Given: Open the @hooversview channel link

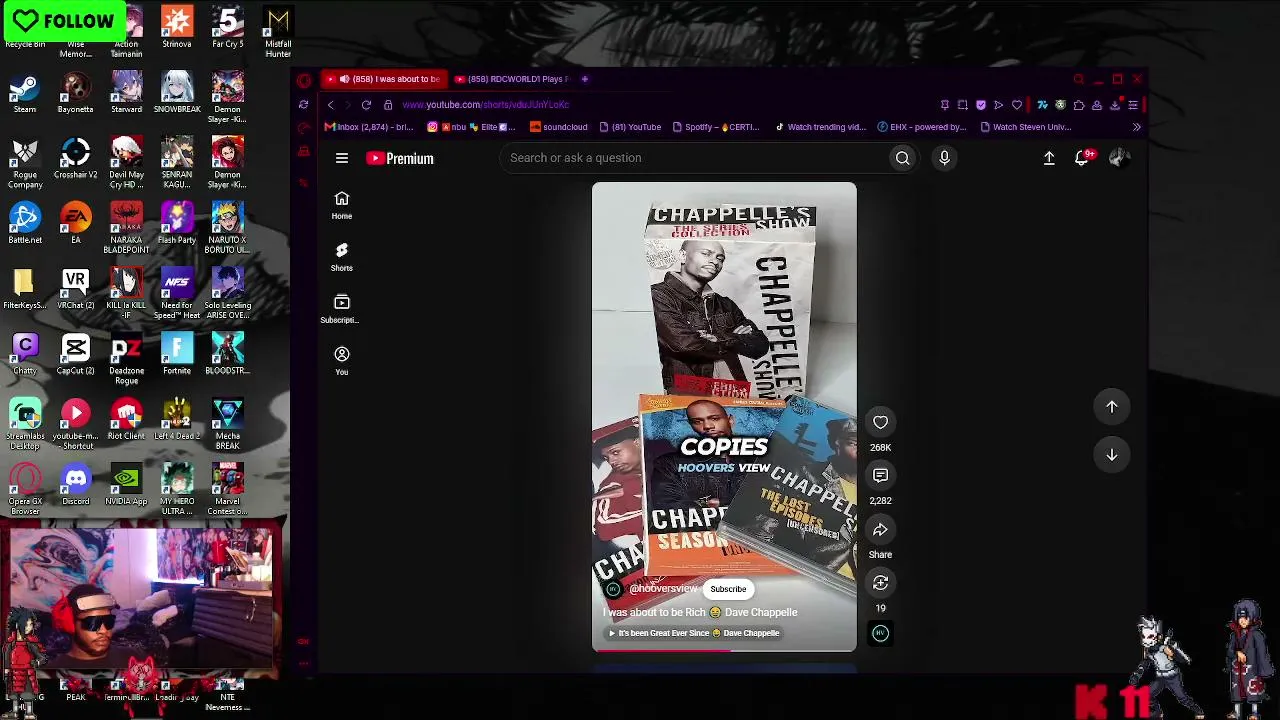Looking at the screenshot, I should coord(663,589).
